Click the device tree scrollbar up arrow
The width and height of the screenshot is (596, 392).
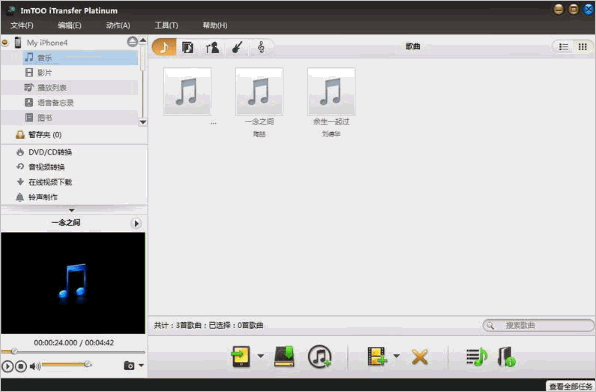[x=143, y=40]
